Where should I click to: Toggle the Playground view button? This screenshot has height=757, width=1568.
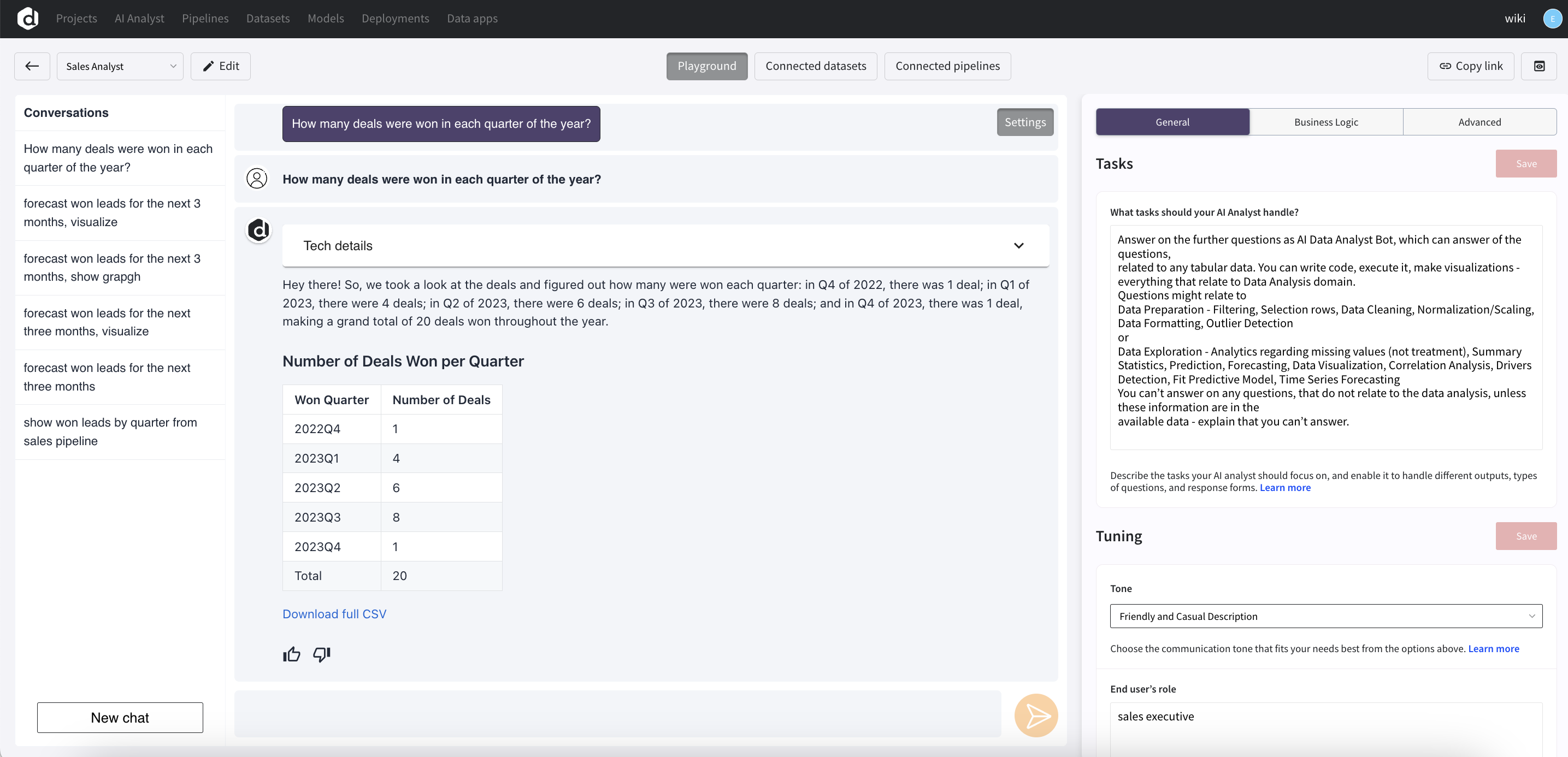pyautogui.click(x=707, y=66)
